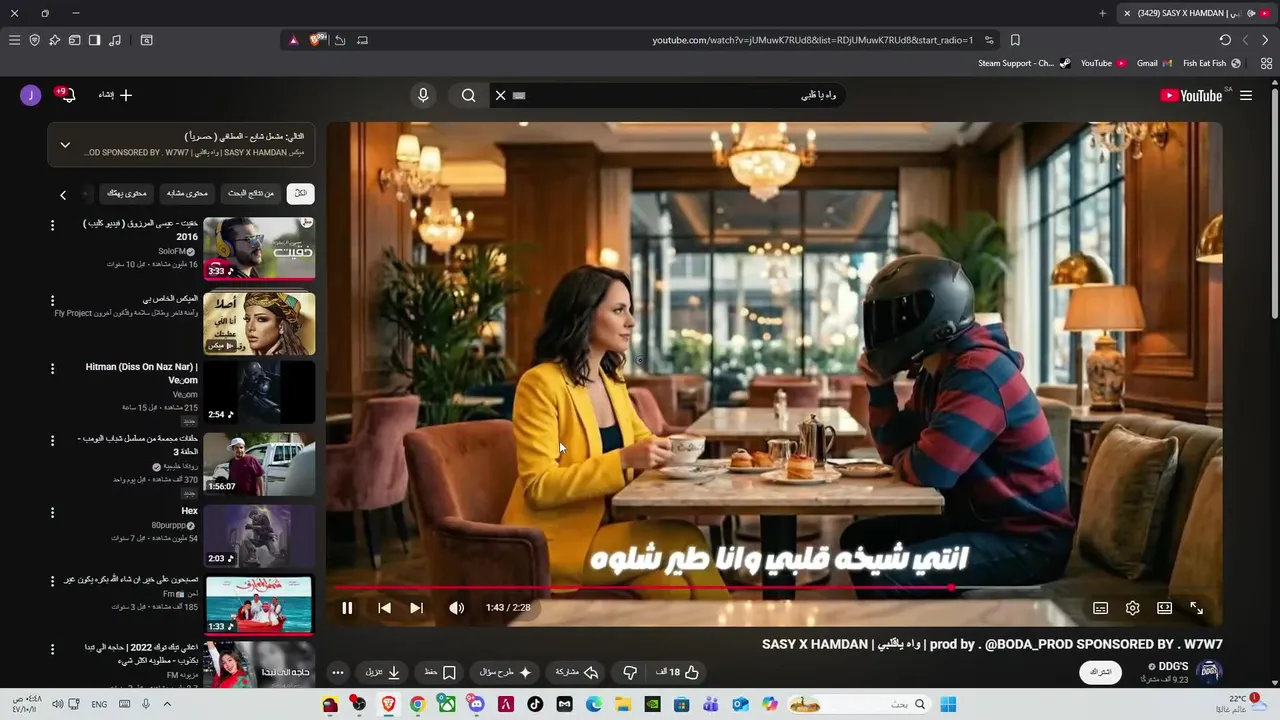Play the Hex video thumbnail
This screenshot has width=1280, height=720.
click(x=259, y=536)
